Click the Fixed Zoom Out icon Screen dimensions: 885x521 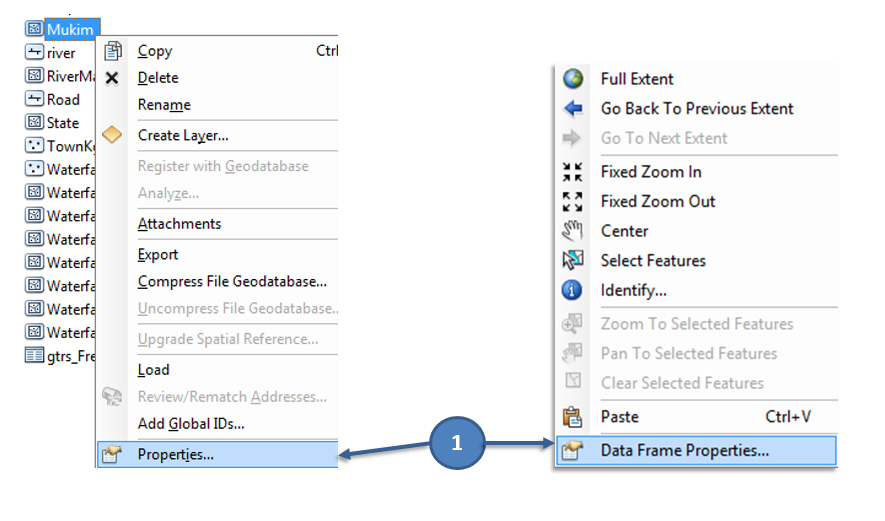click(x=573, y=202)
